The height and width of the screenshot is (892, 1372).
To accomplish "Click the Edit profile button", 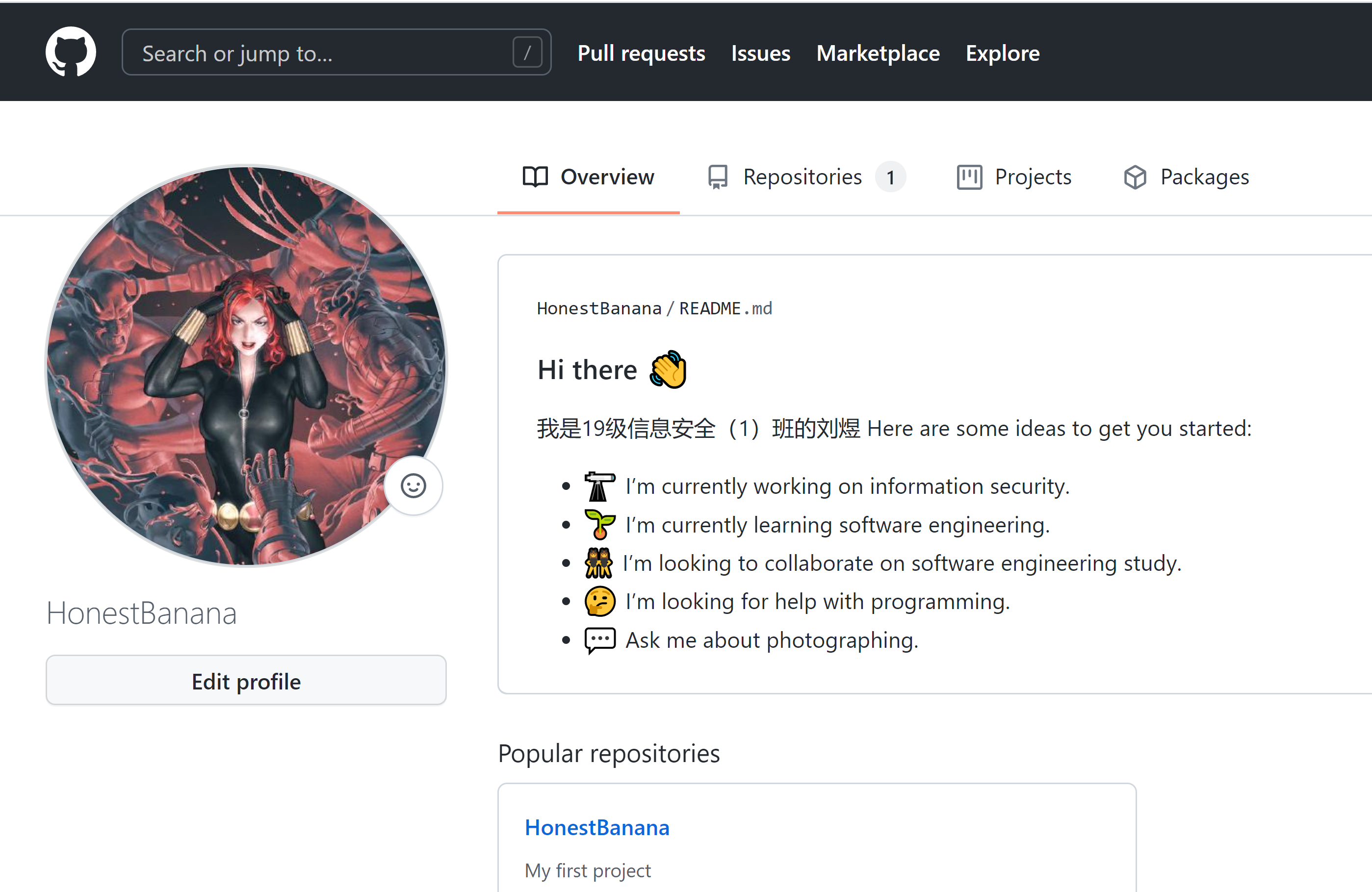I will (x=246, y=681).
